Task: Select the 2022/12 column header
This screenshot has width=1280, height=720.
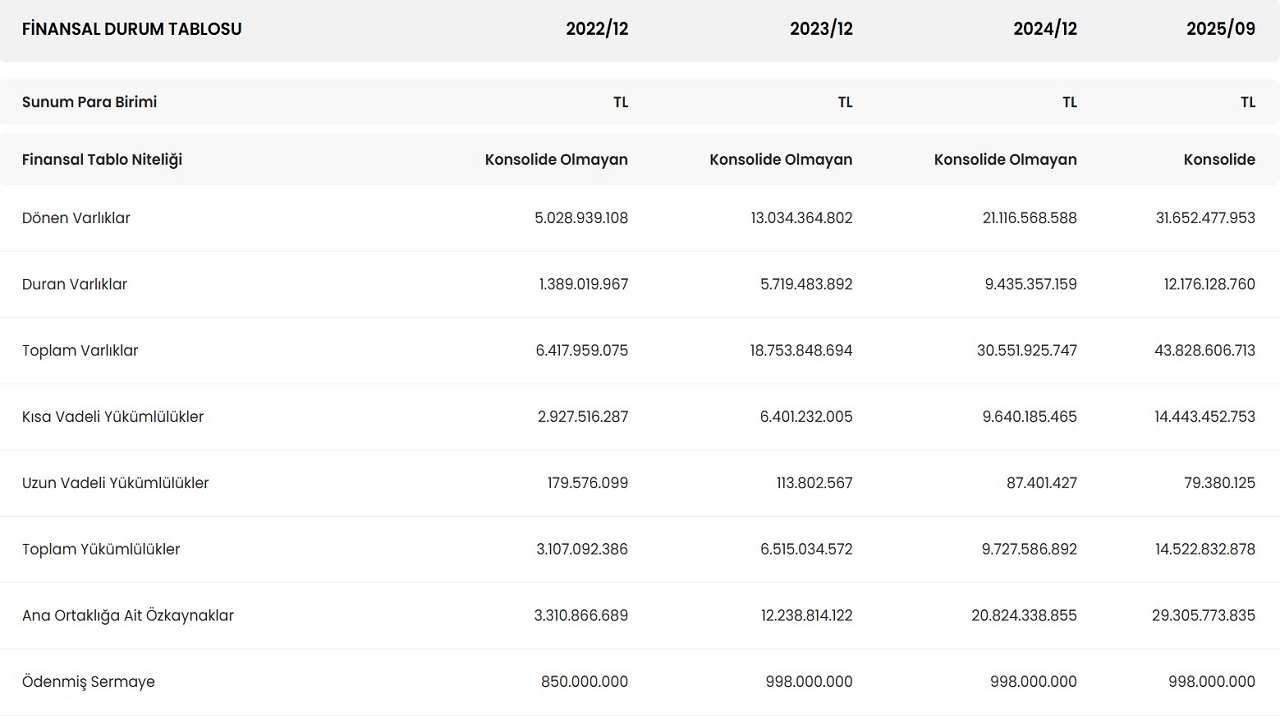Action: click(597, 29)
